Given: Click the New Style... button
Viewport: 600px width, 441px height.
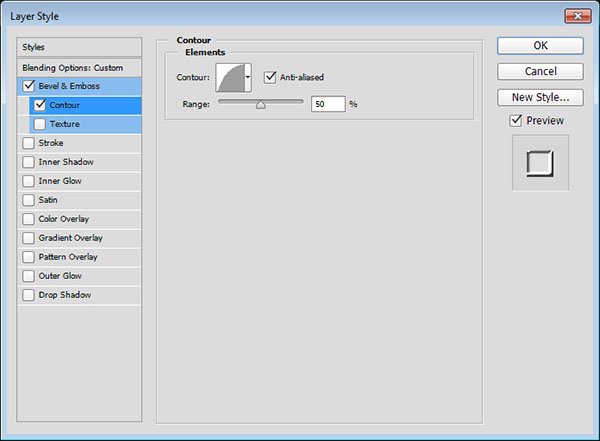Looking at the screenshot, I should [540, 98].
